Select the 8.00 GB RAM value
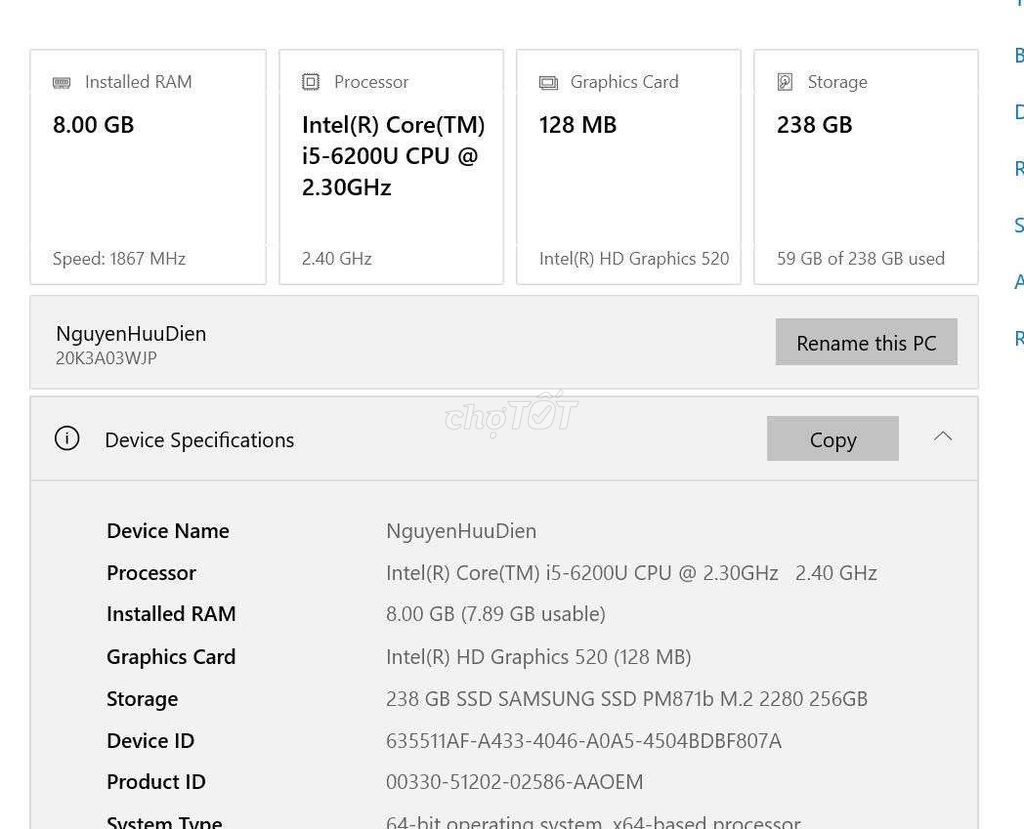The image size is (1024, 829). click(93, 124)
